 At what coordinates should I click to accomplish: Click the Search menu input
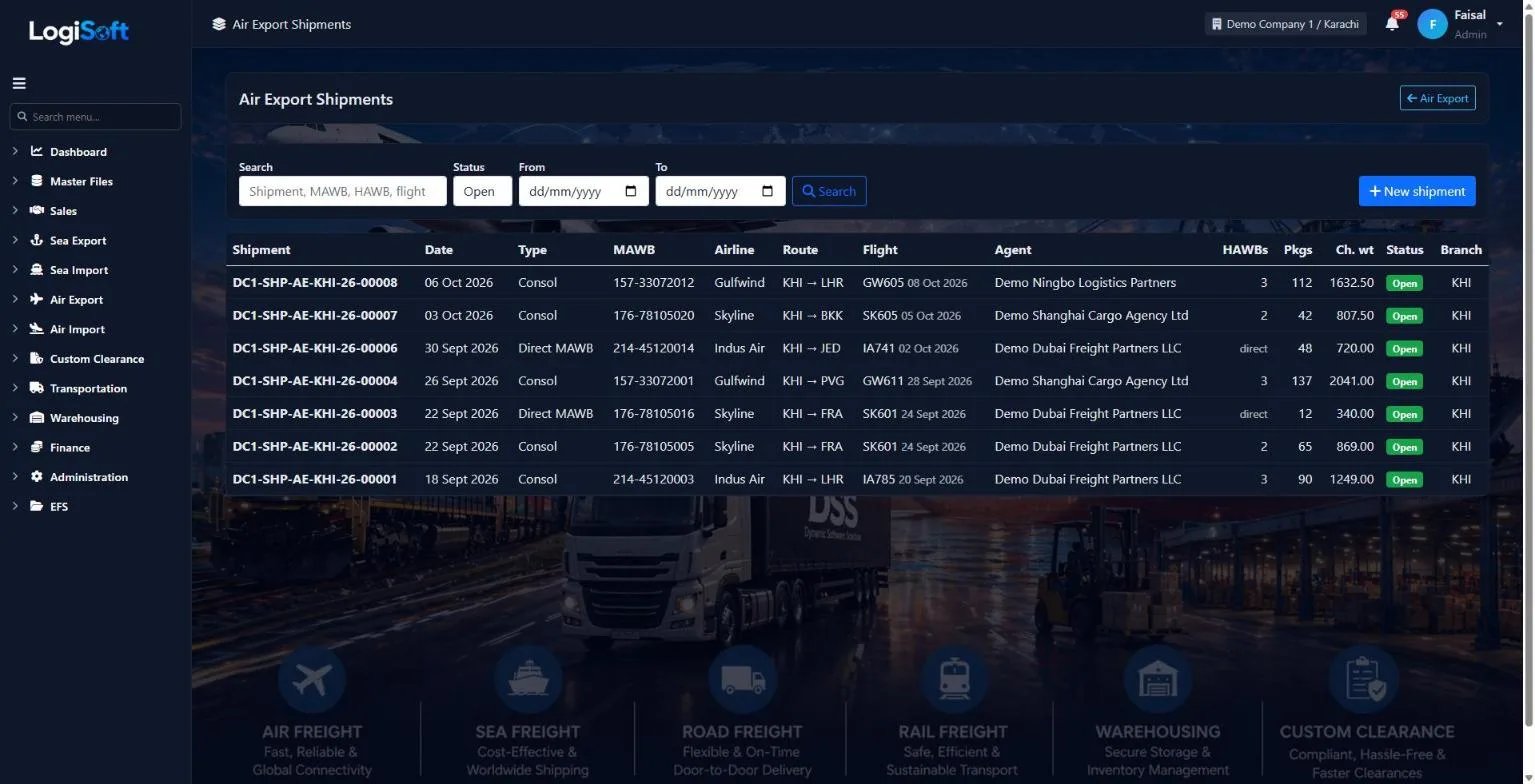click(95, 117)
